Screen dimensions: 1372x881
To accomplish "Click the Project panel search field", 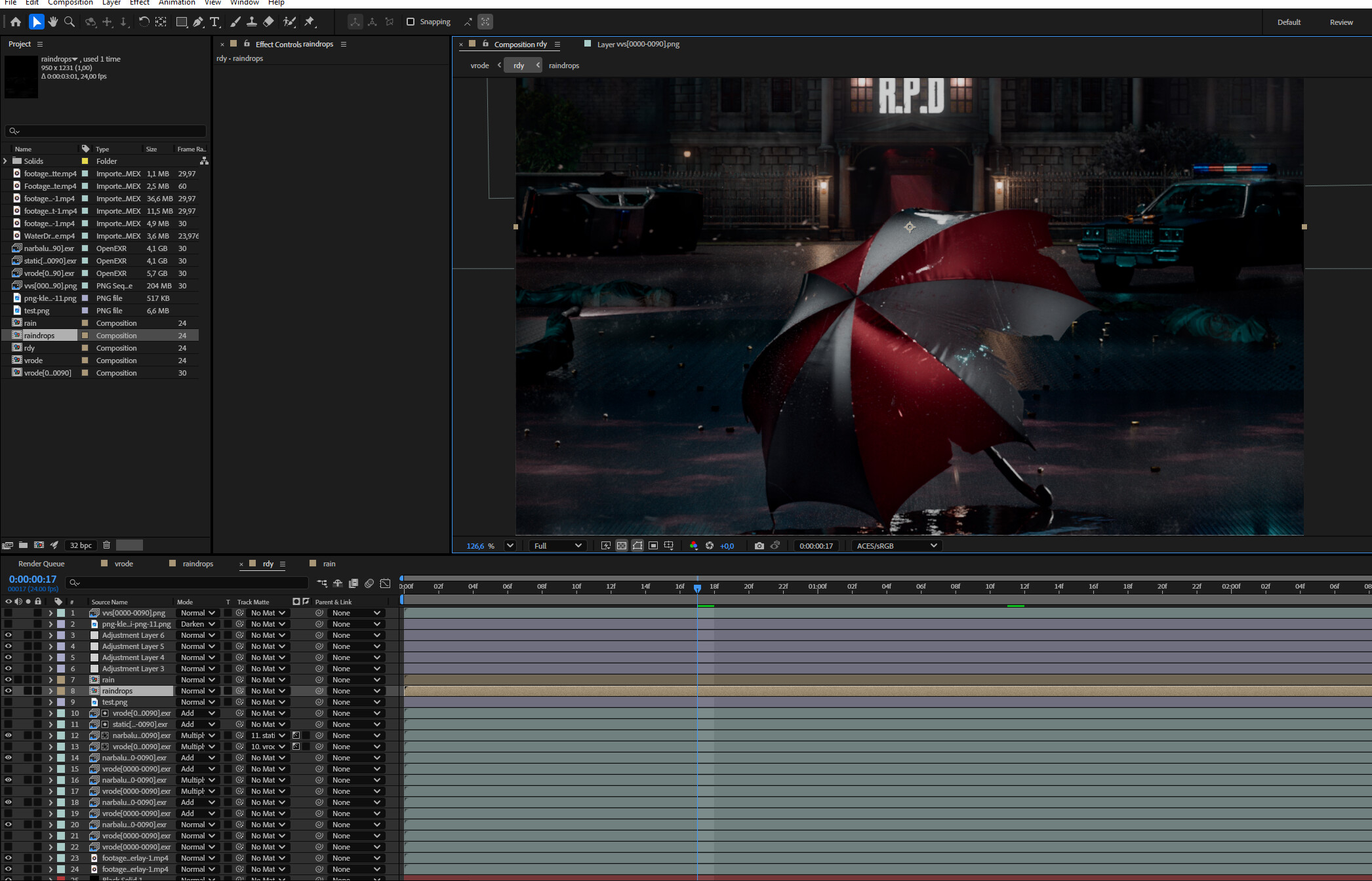I will 106,131.
